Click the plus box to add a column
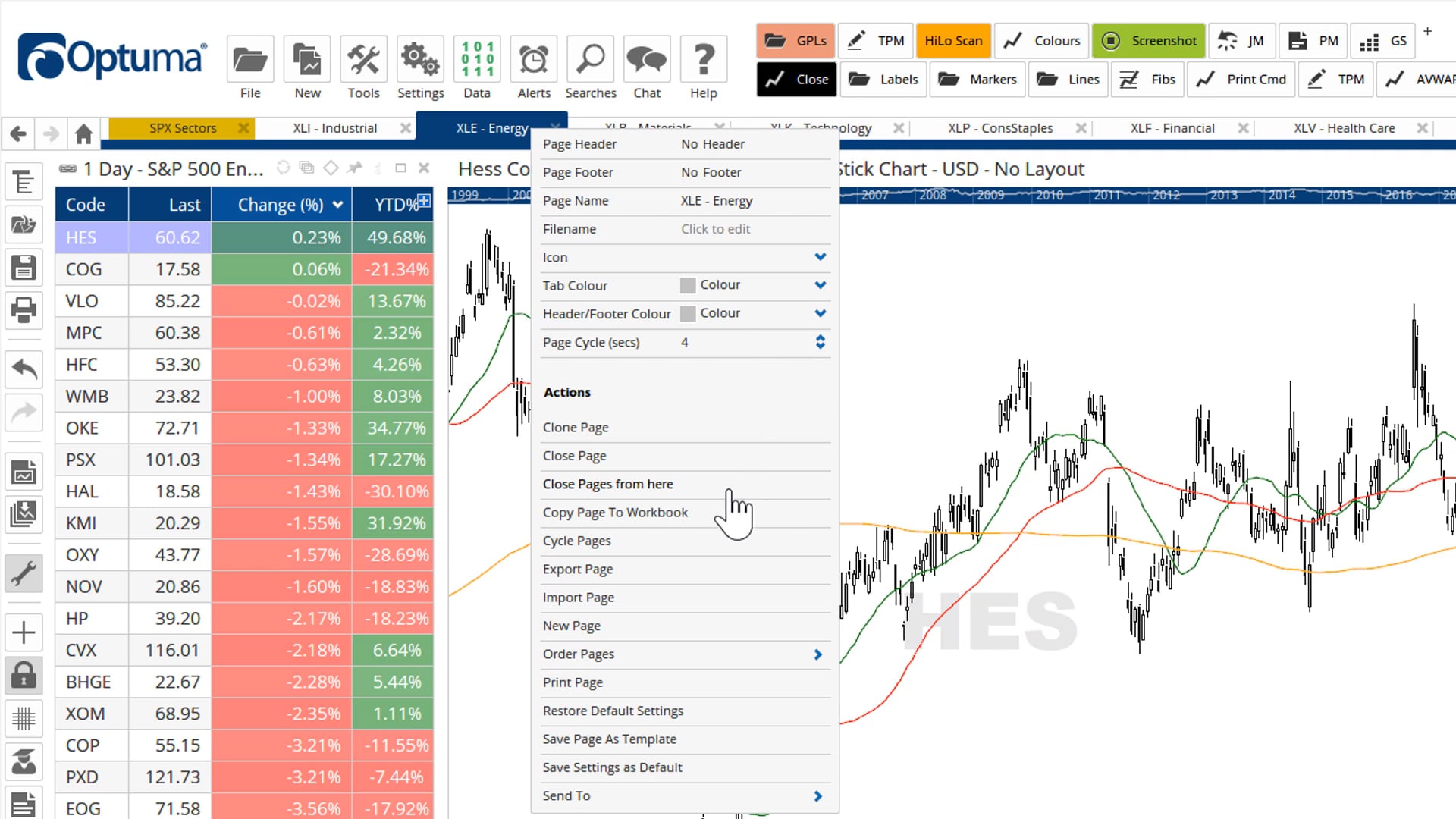The image size is (1456, 819). [424, 200]
